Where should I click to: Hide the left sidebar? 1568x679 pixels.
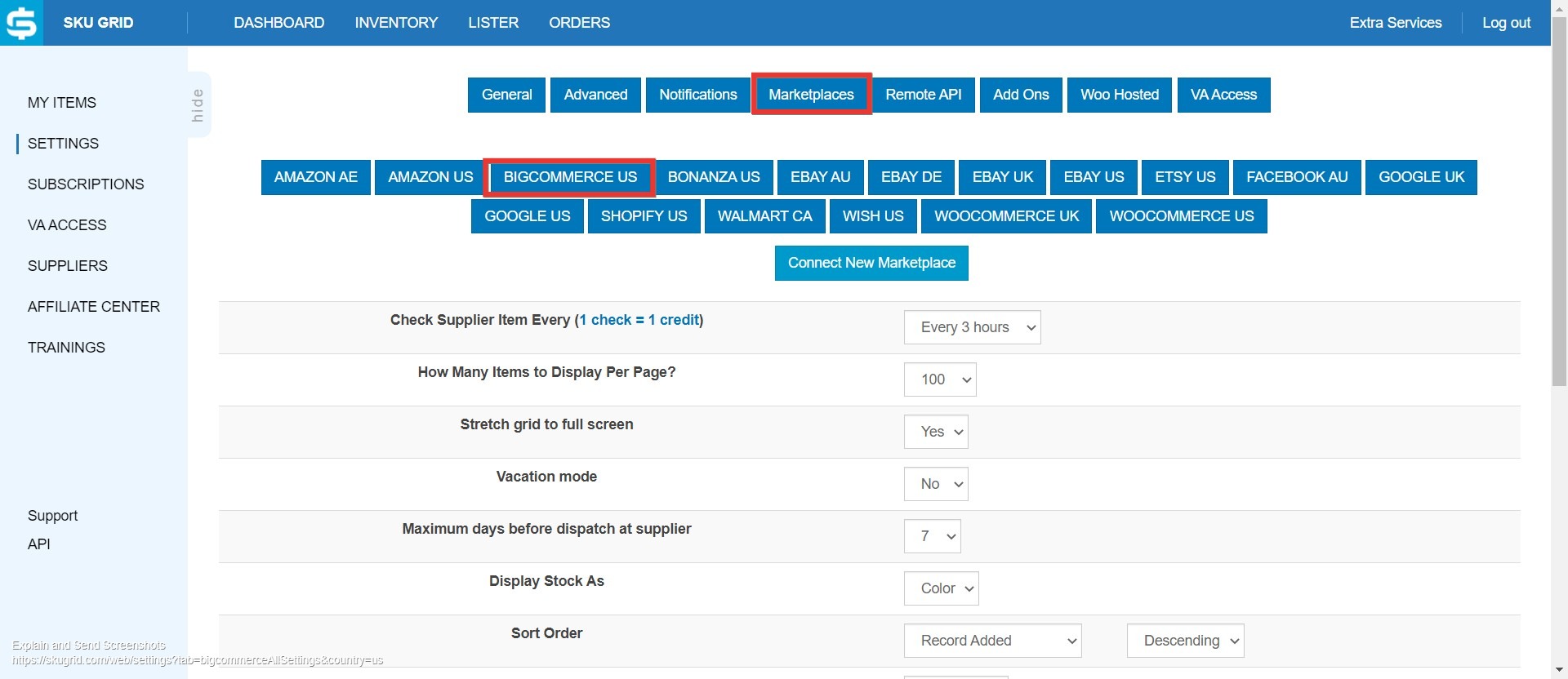pos(198,104)
